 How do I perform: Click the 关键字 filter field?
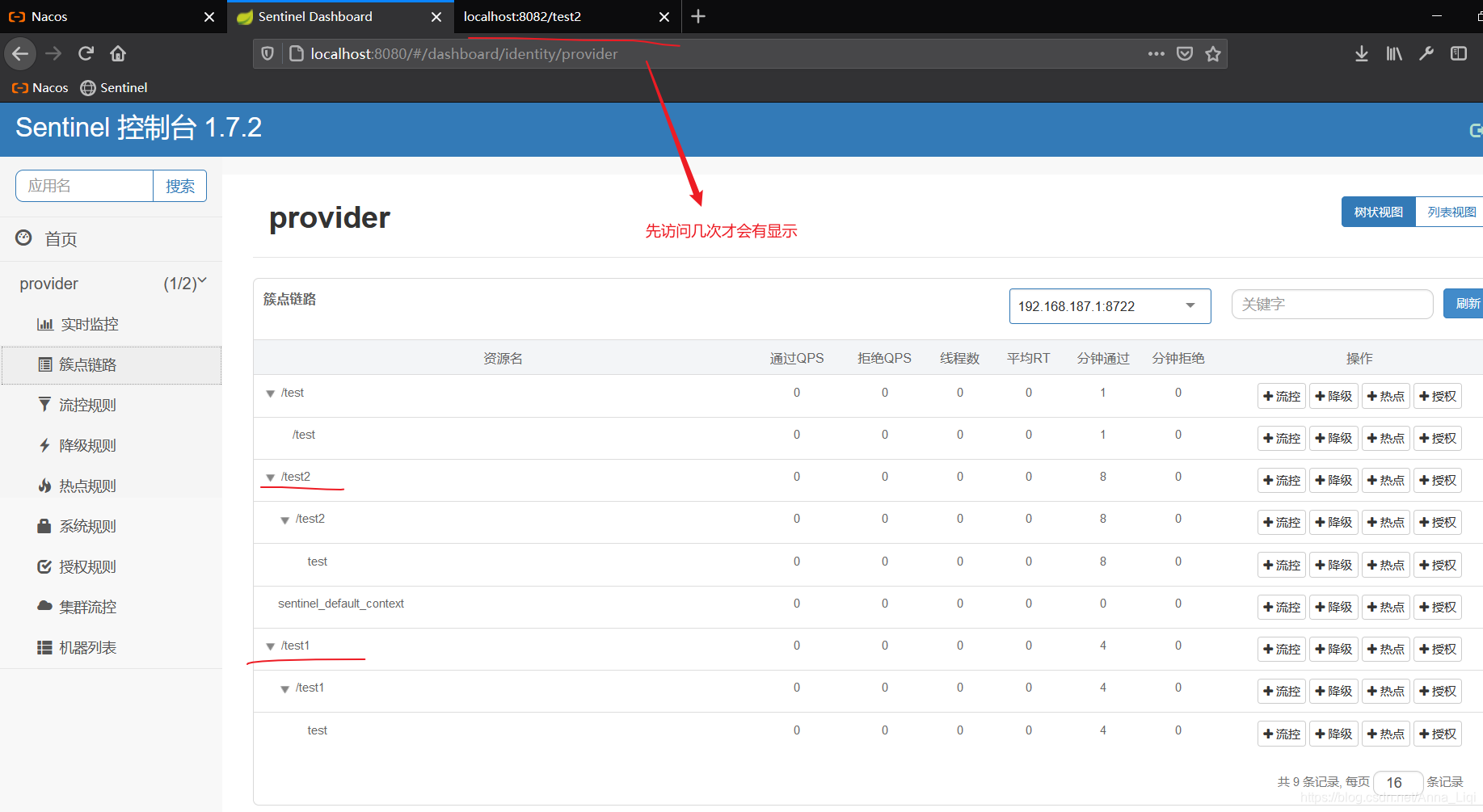pyautogui.click(x=1332, y=305)
